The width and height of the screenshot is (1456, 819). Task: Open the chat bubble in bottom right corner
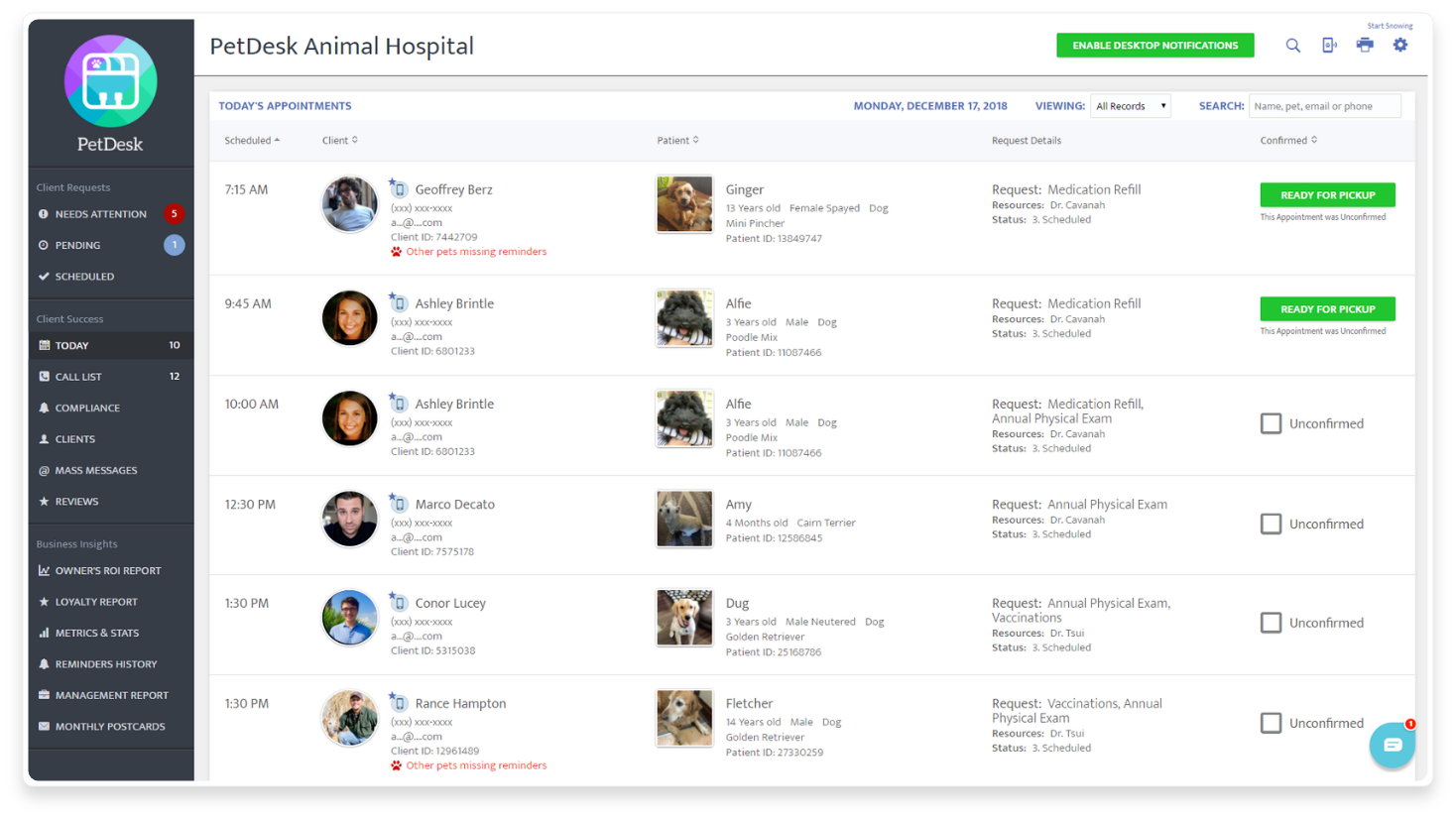coord(1392,744)
